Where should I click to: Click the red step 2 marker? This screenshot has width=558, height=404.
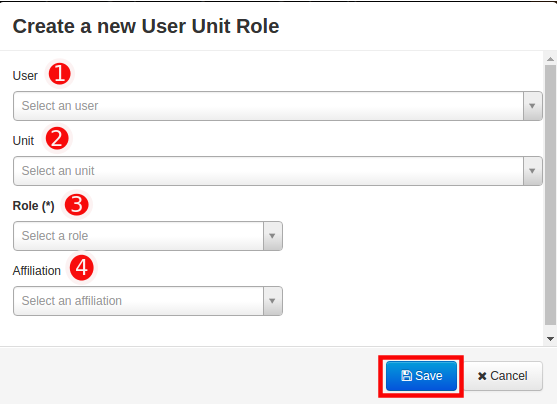(57, 138)
